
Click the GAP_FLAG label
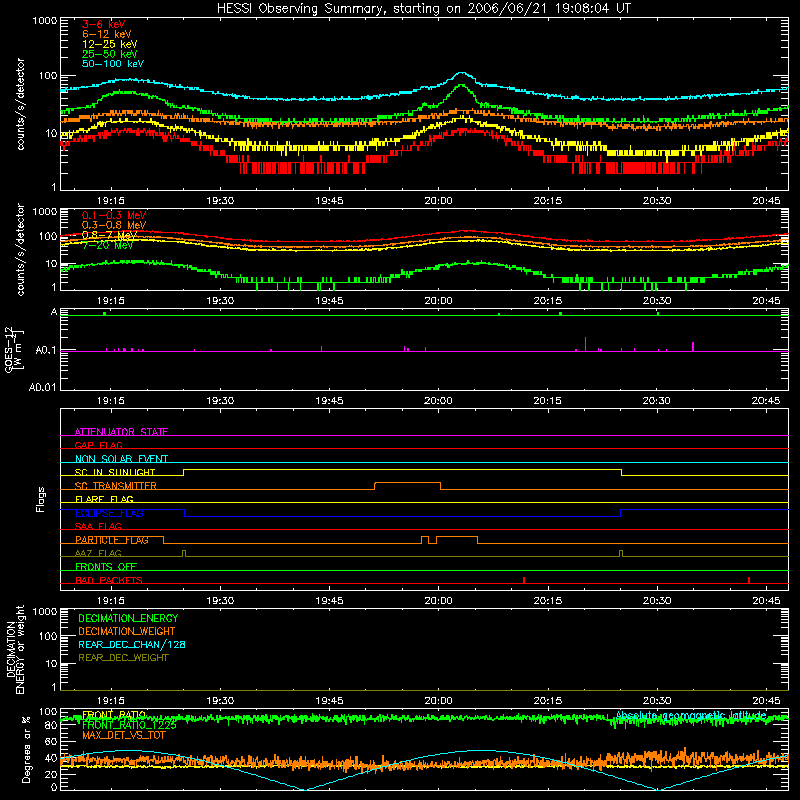click(x=98, y=445)
